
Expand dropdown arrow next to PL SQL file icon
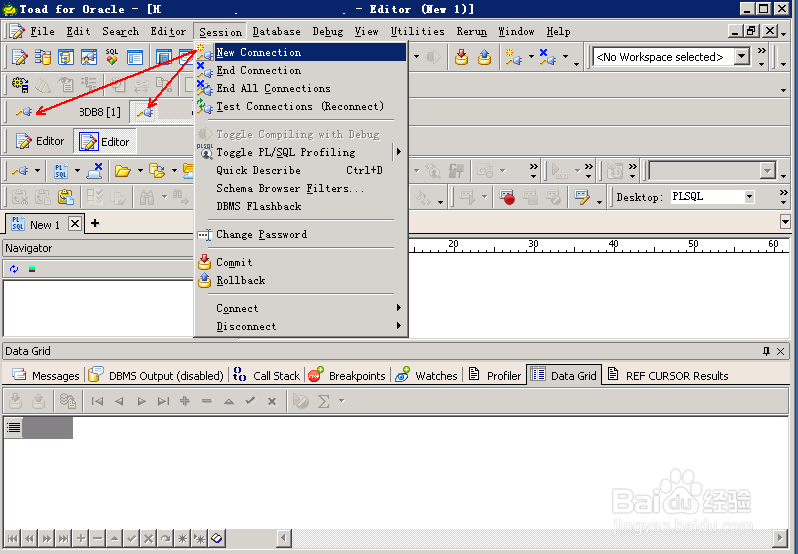(x=77, y=171)
